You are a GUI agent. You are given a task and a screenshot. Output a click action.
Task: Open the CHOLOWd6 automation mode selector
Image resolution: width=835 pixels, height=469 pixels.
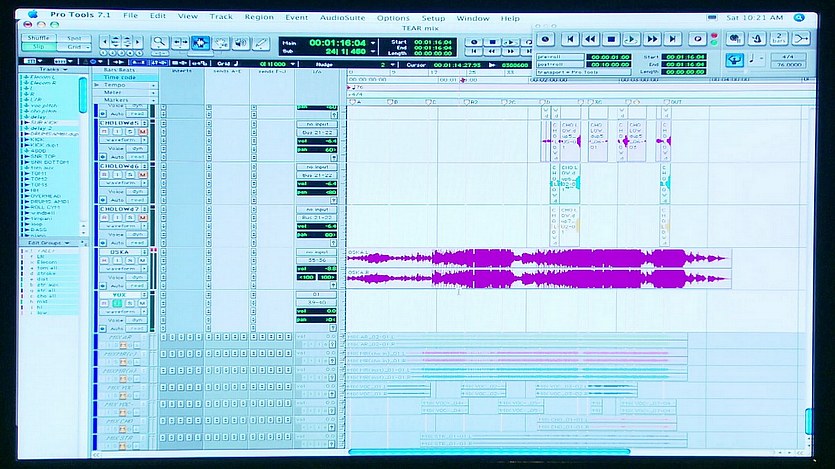click(x=137, y=200)
